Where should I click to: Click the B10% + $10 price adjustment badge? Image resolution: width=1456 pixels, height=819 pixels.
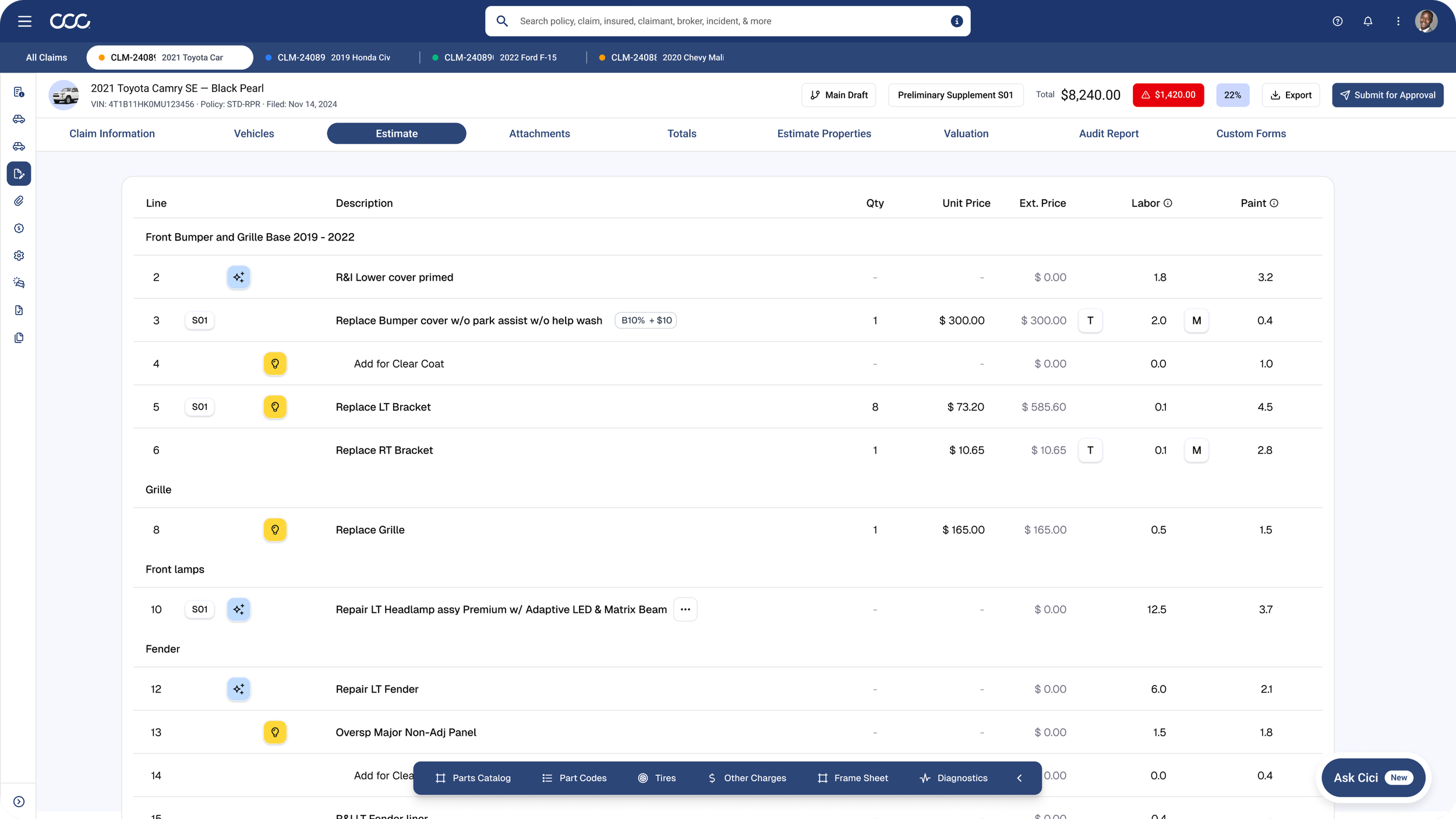pyautogui.click(x=646, y=320)
